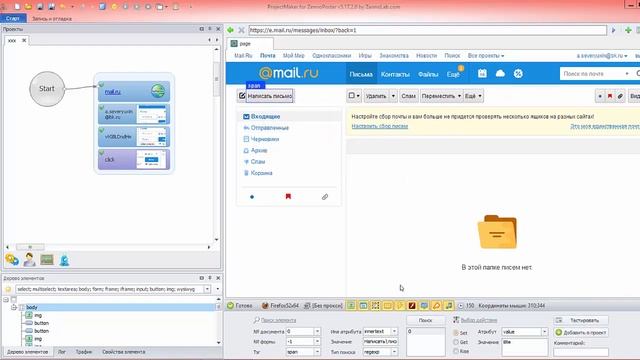The width and height of the screenshot is (640, 360).
Task: Click the blue microscope icon below canvas
Action: pyautogui.click(x=64, y=260)
